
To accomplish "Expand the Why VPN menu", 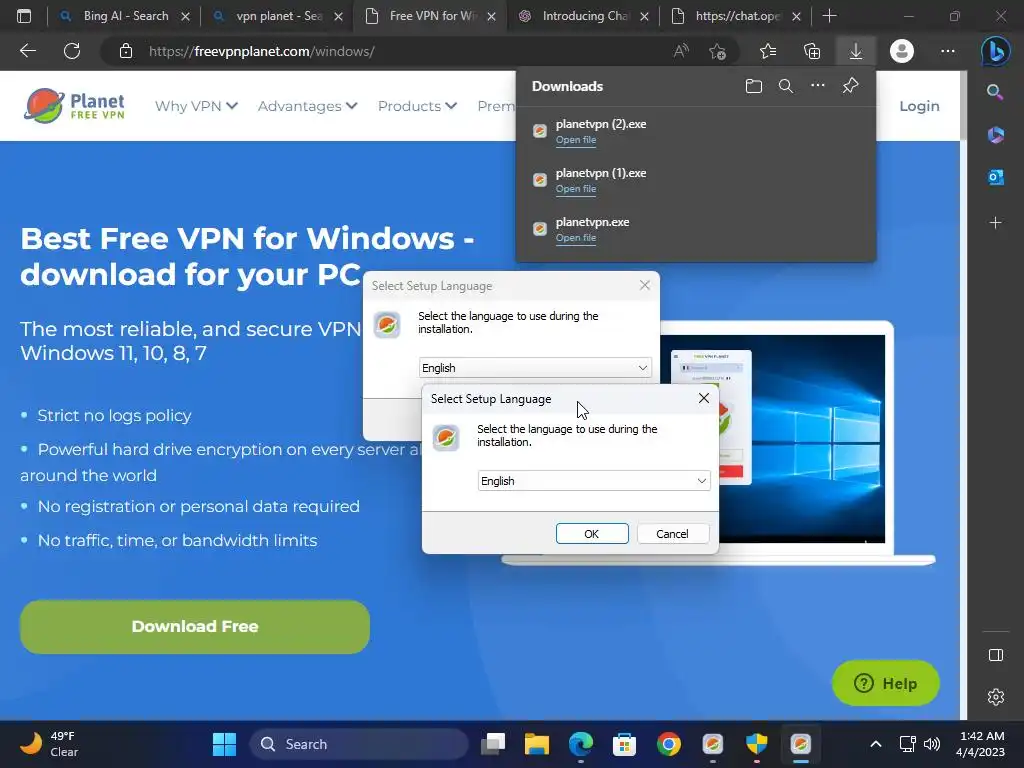I will click(196, 106).
